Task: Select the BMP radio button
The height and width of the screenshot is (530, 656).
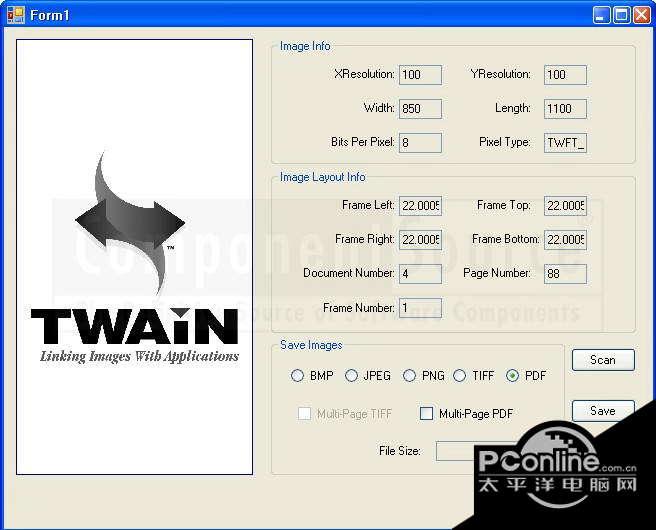Action: pyautogui.click(x=297, y=375)
